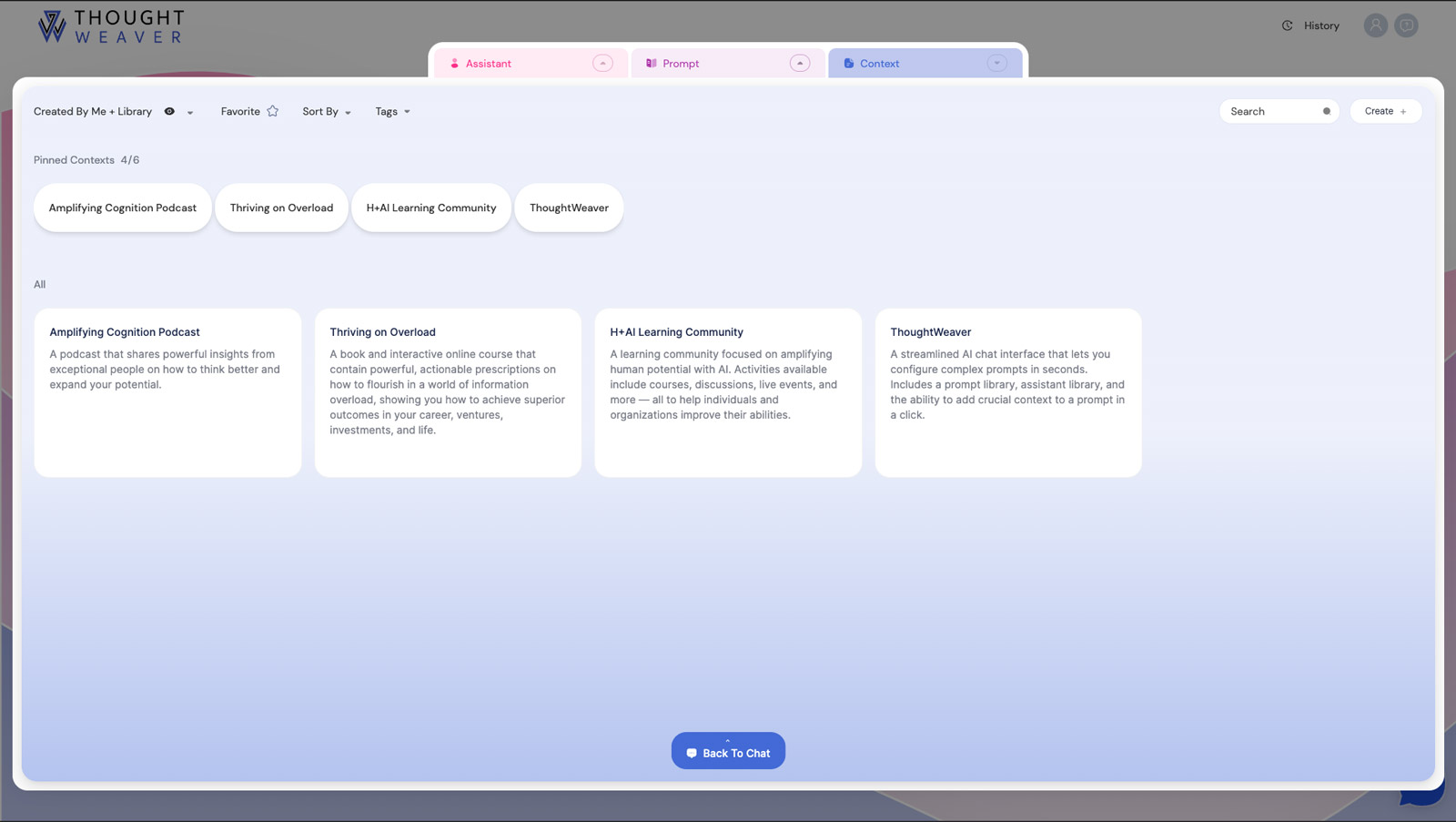Select pinned H+AI Learning Community chip
This screenshot has height=822, width=1456.
click(x=431, y=208)
